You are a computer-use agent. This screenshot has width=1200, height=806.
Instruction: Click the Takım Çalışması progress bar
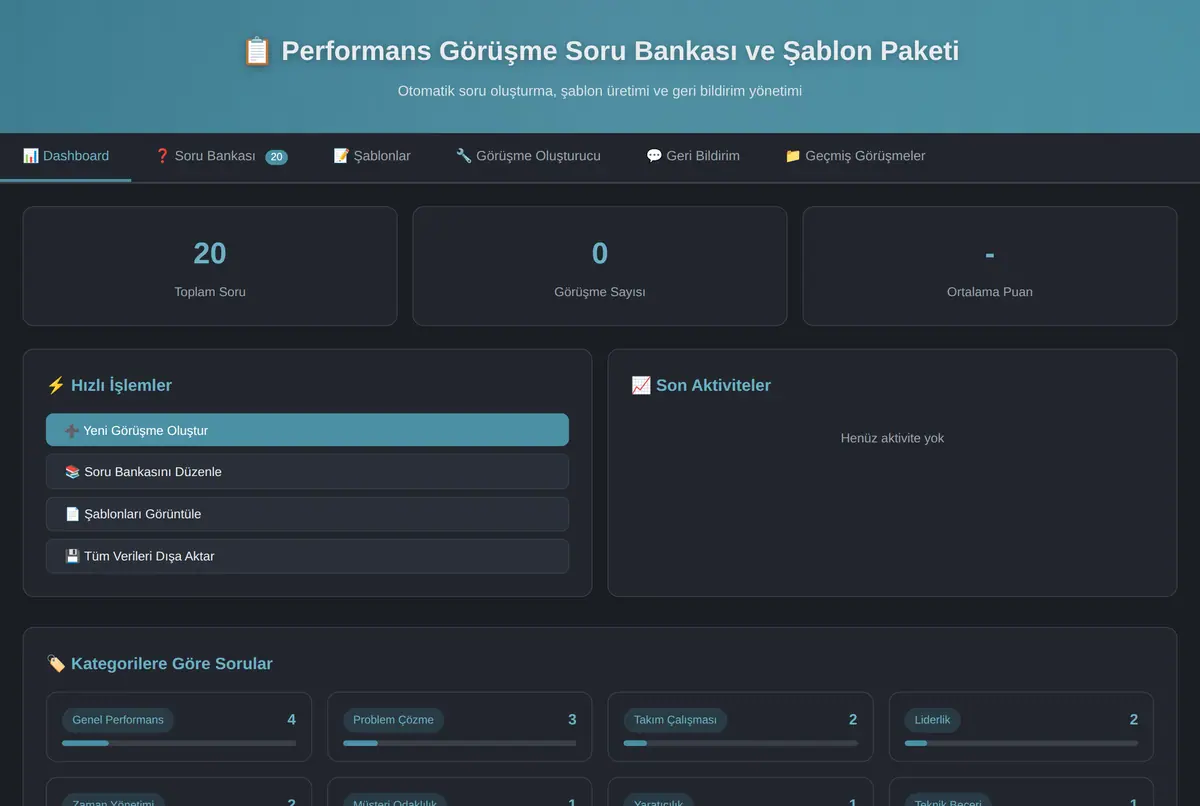(x=740, y=743)
